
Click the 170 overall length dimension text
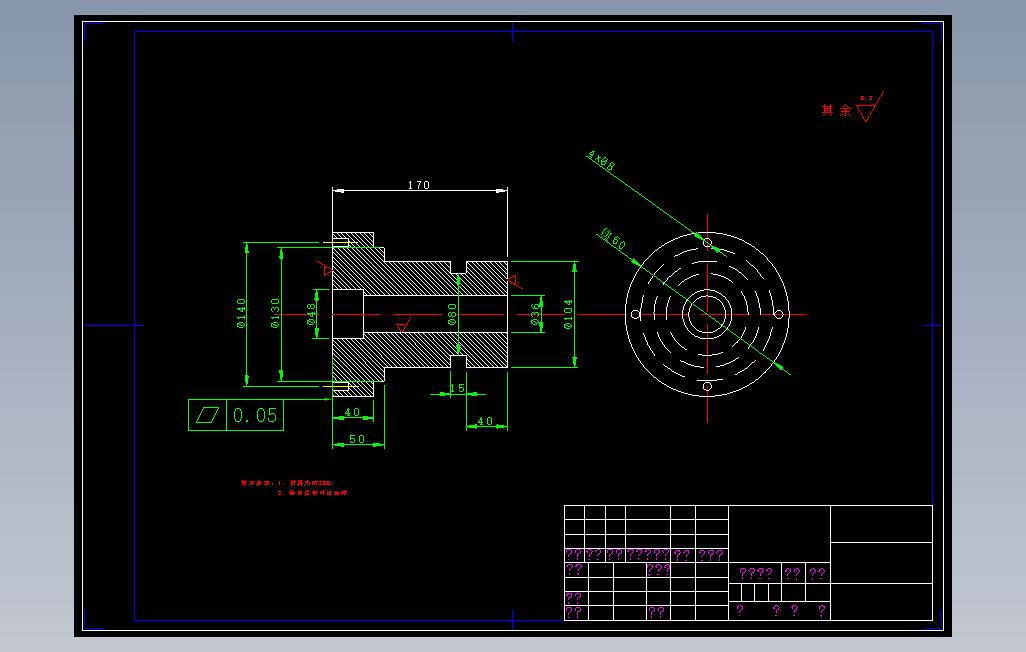pos(419,185)
